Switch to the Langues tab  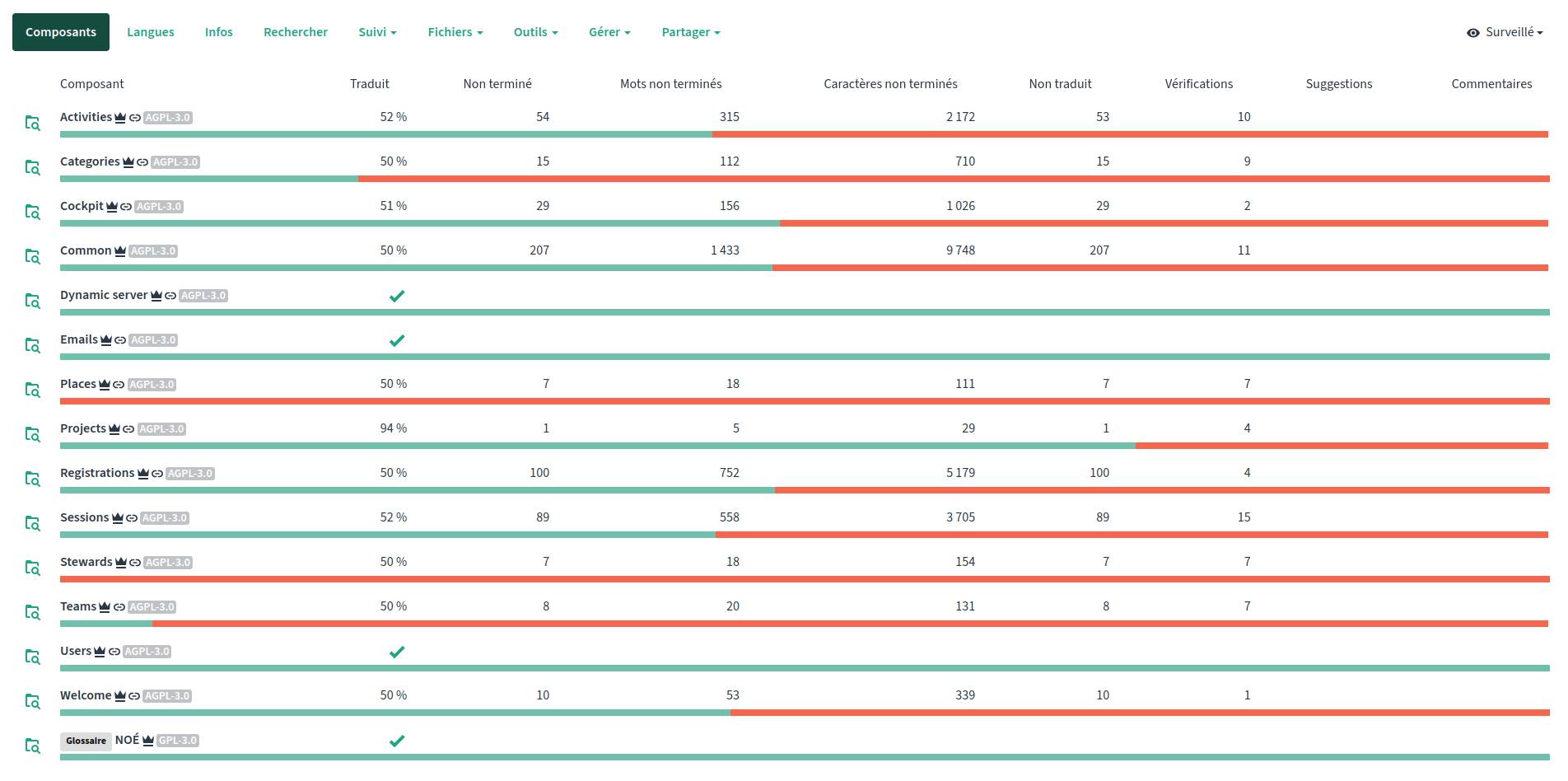click(151, 32)
